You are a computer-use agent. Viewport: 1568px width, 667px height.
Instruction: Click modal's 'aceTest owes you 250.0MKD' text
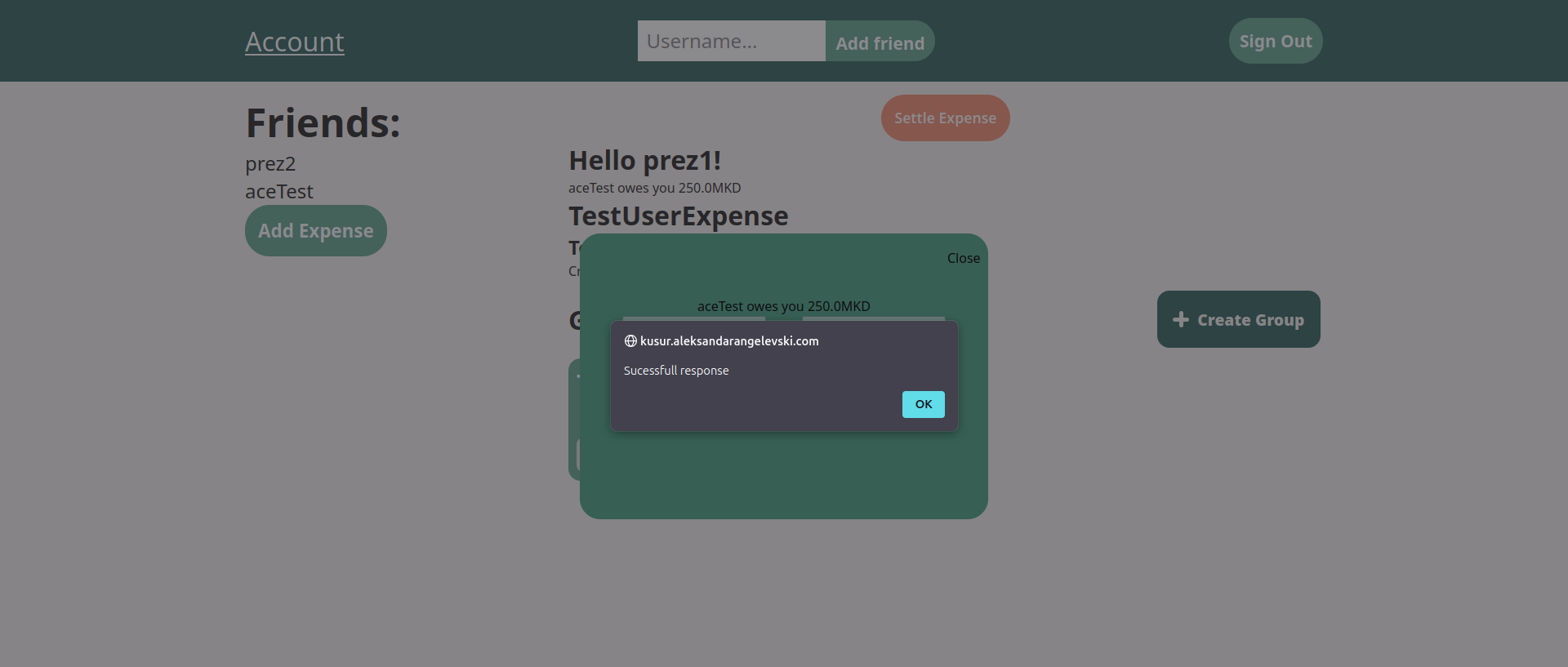click(783, 306)
